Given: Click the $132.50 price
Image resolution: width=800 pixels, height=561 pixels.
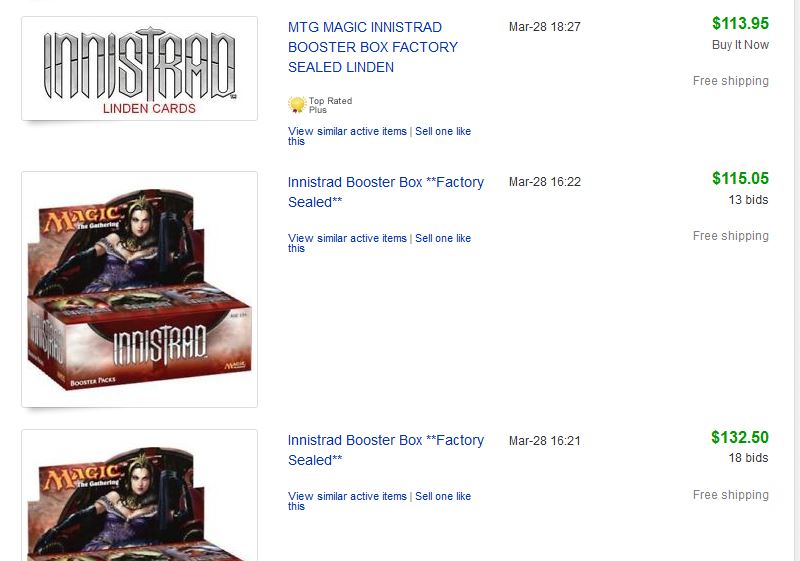Looking at the screenshot, I should [740, 437].
